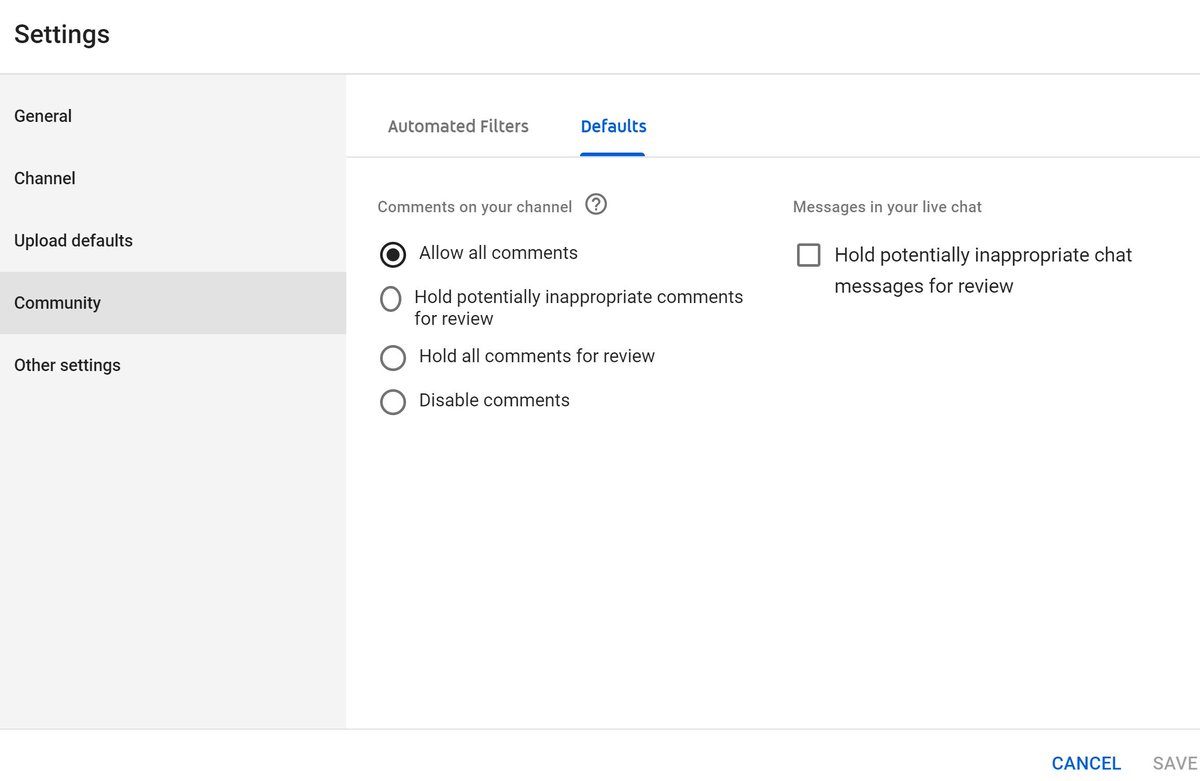Click the 'Hold all comments for review' label

[x=537, y=356]
